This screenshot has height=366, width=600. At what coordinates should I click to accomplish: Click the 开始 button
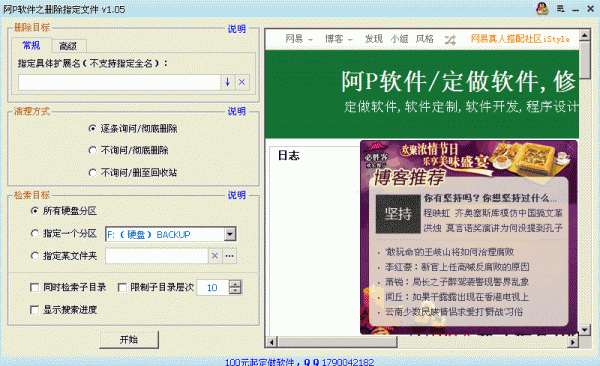click(129, 340)
